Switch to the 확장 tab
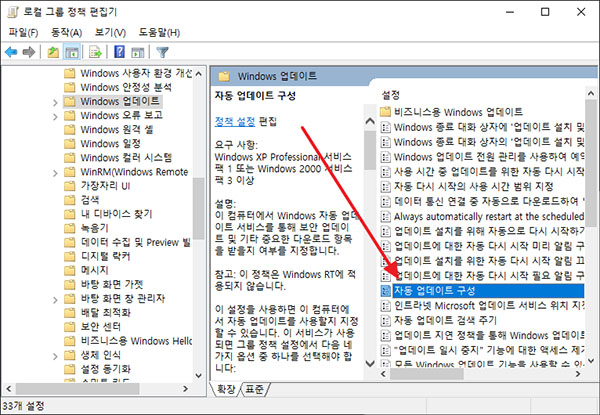Image resolution: width=600 pixels, height=415 pixels. coord(226,389)
